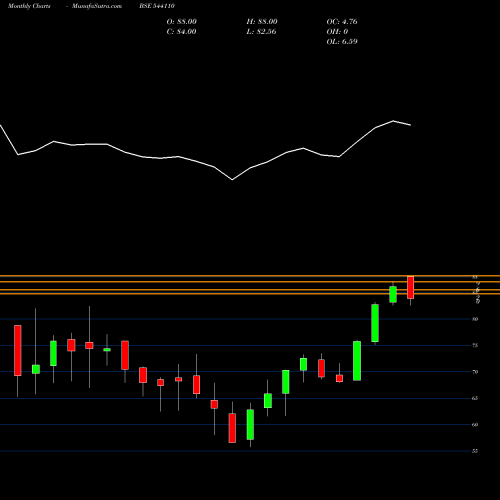Click the 55 price axis label
Screen dimensions: 500x500
coord(475,451)
